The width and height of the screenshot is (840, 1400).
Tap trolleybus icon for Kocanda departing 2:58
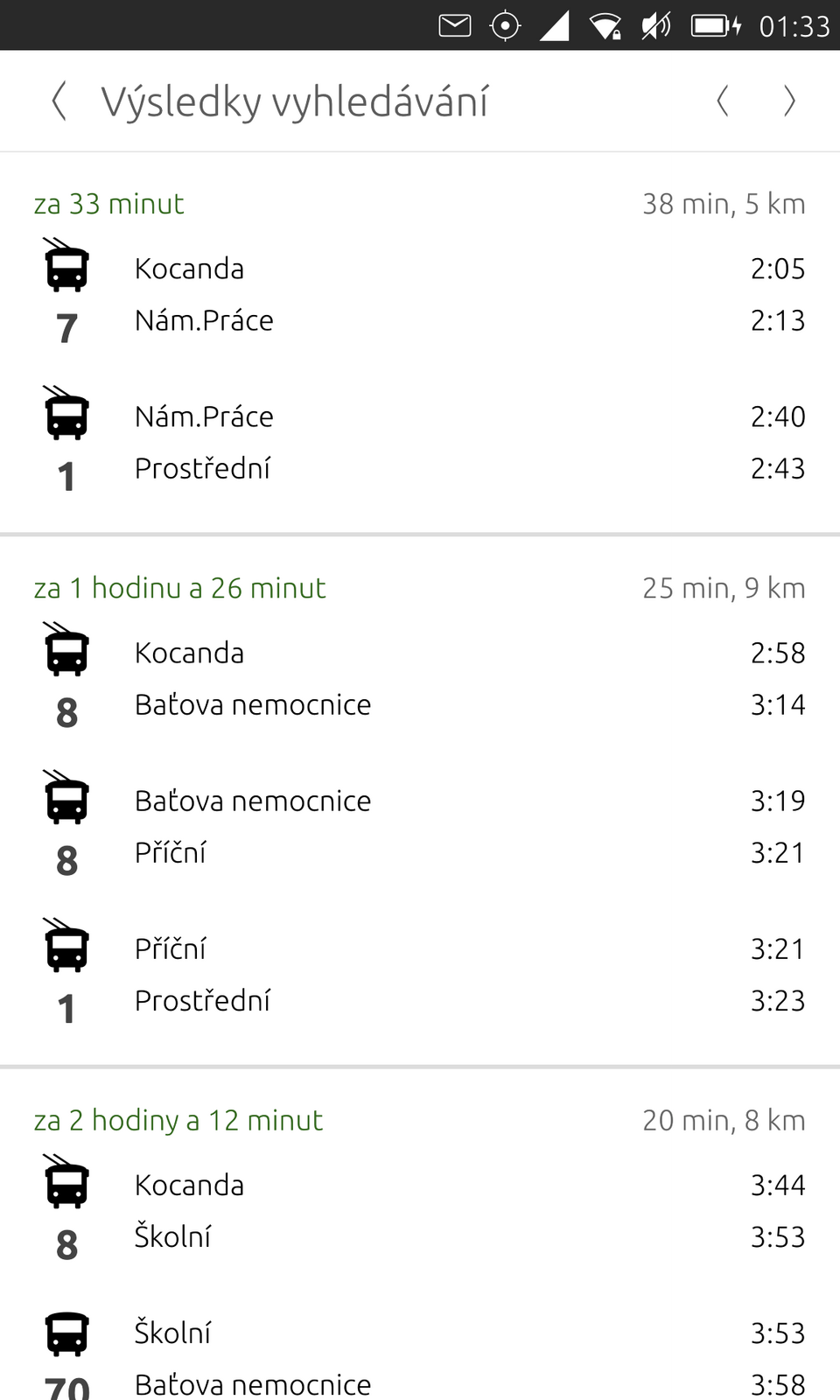(66, 649)
